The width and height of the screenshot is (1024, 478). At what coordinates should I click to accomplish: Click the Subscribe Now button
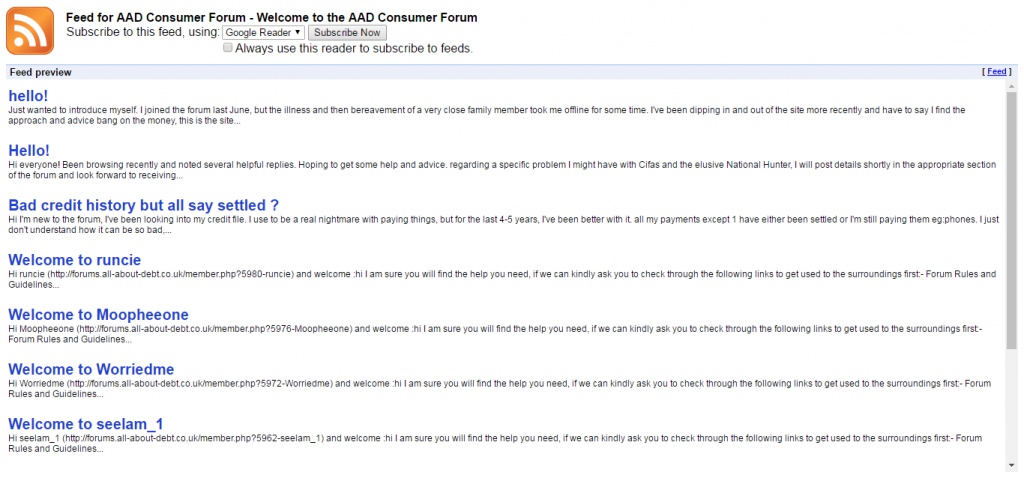point(347,33)
